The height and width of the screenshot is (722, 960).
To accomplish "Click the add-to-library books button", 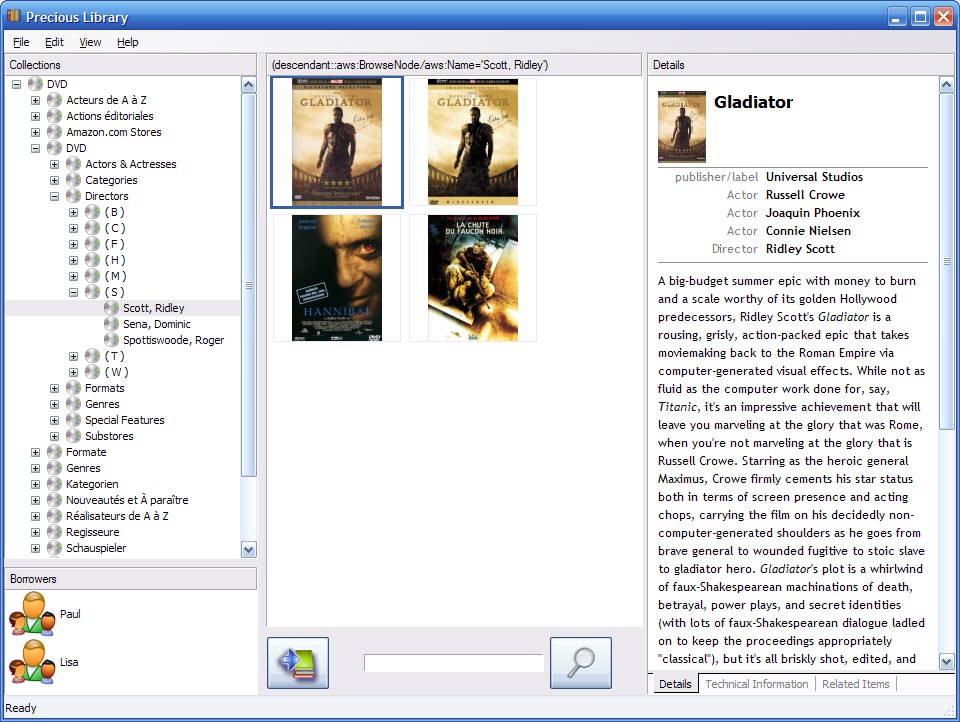I will click(298, 663).
